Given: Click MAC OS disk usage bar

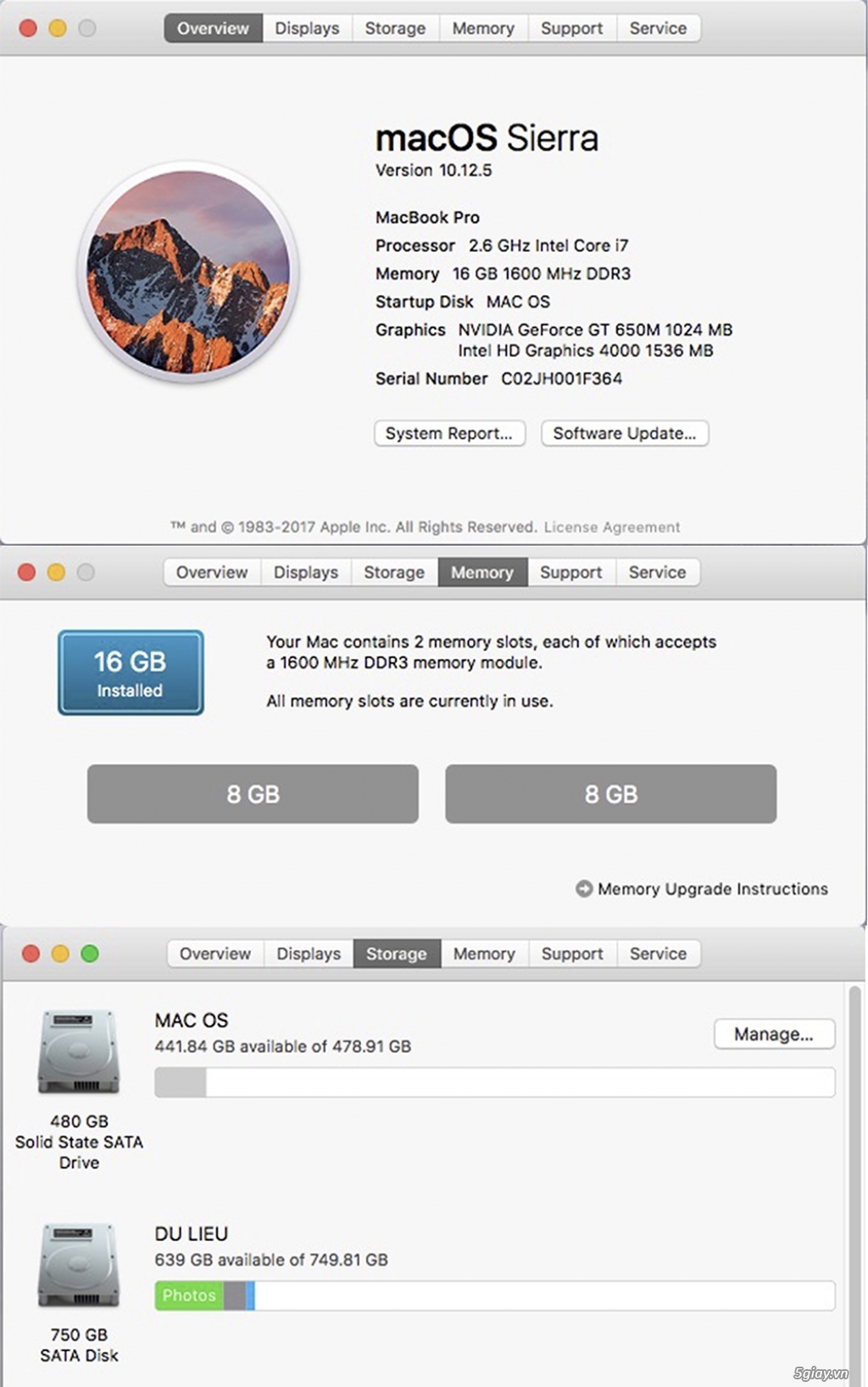Looking at the screenshot, I should (x=495, y=1083).
